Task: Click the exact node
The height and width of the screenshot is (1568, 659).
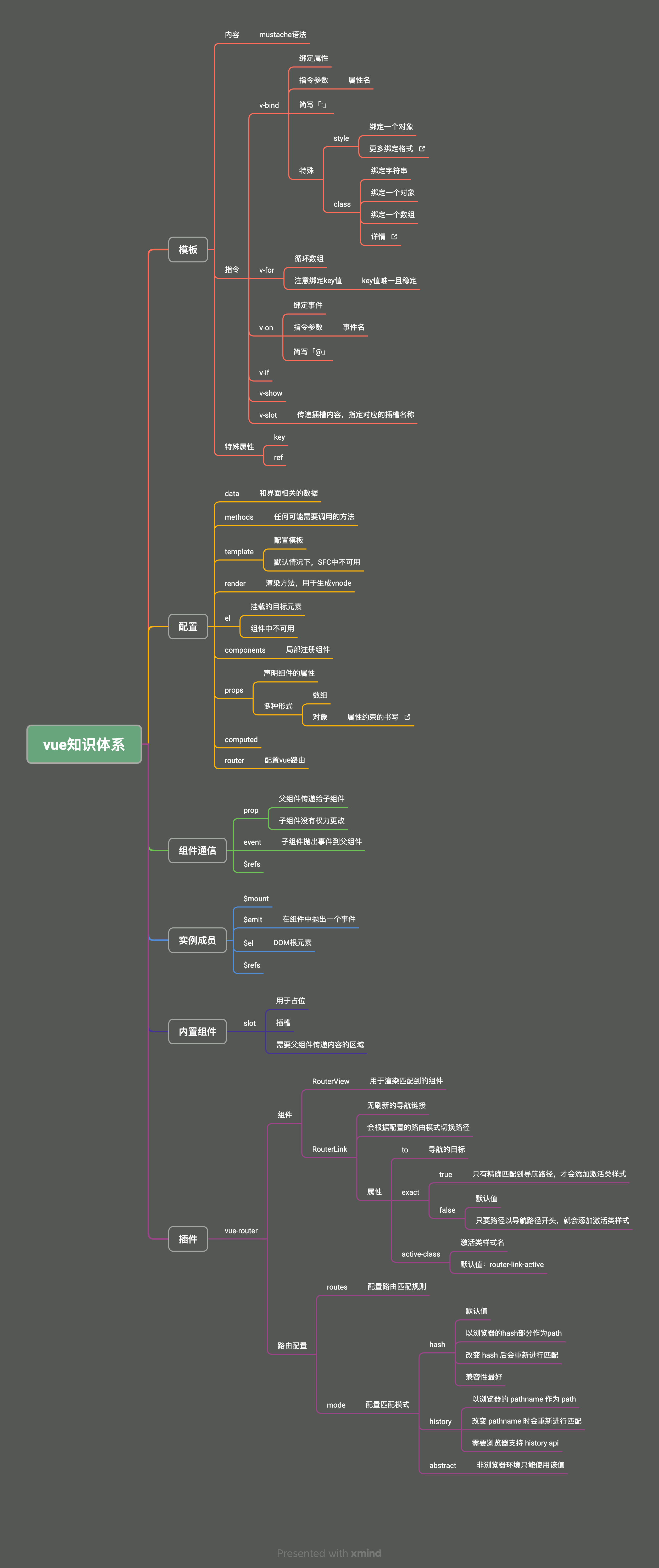Action: [410, 1192]
